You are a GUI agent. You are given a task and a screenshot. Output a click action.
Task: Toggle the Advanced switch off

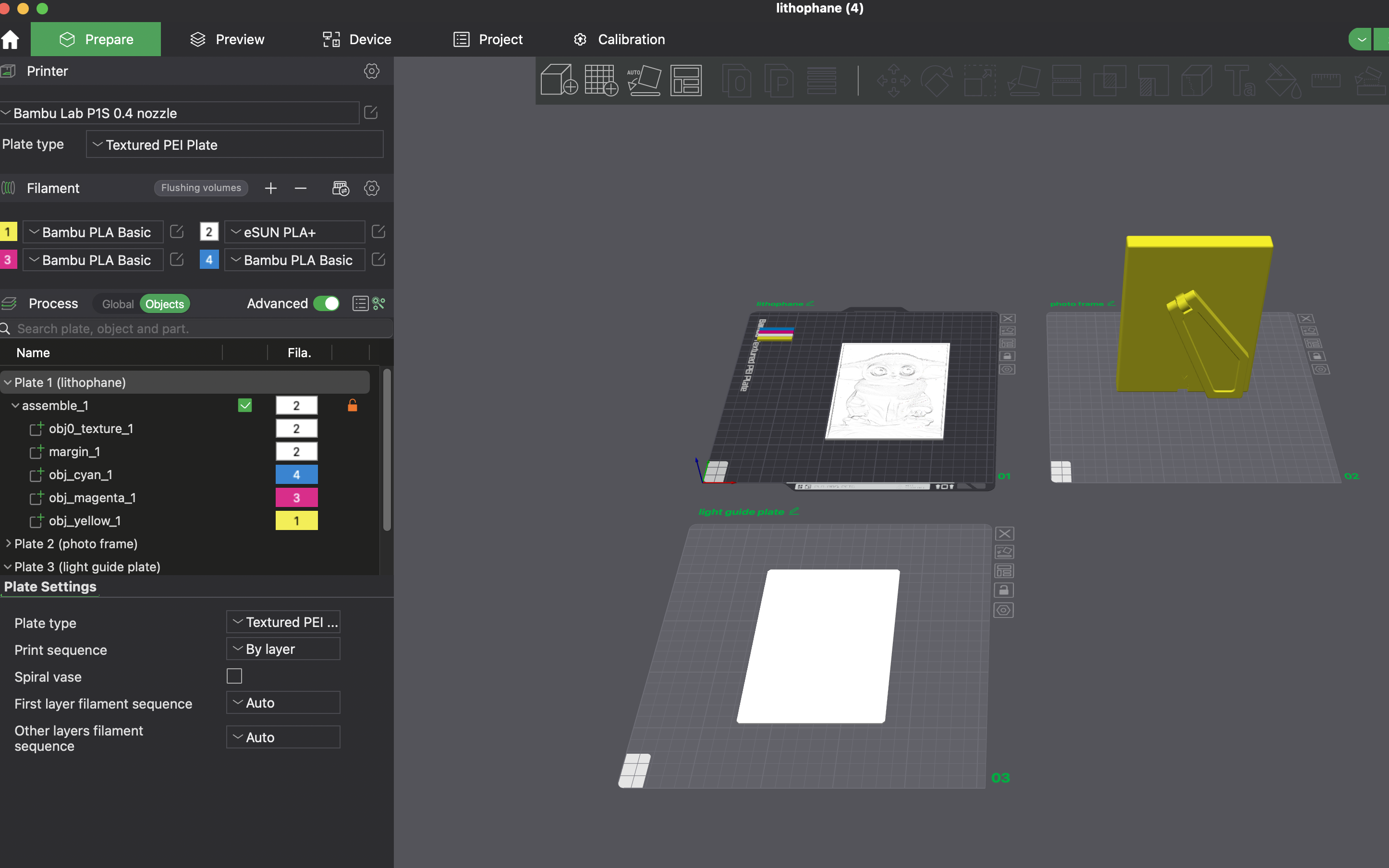pyautogui.click(x=326, y=303)
